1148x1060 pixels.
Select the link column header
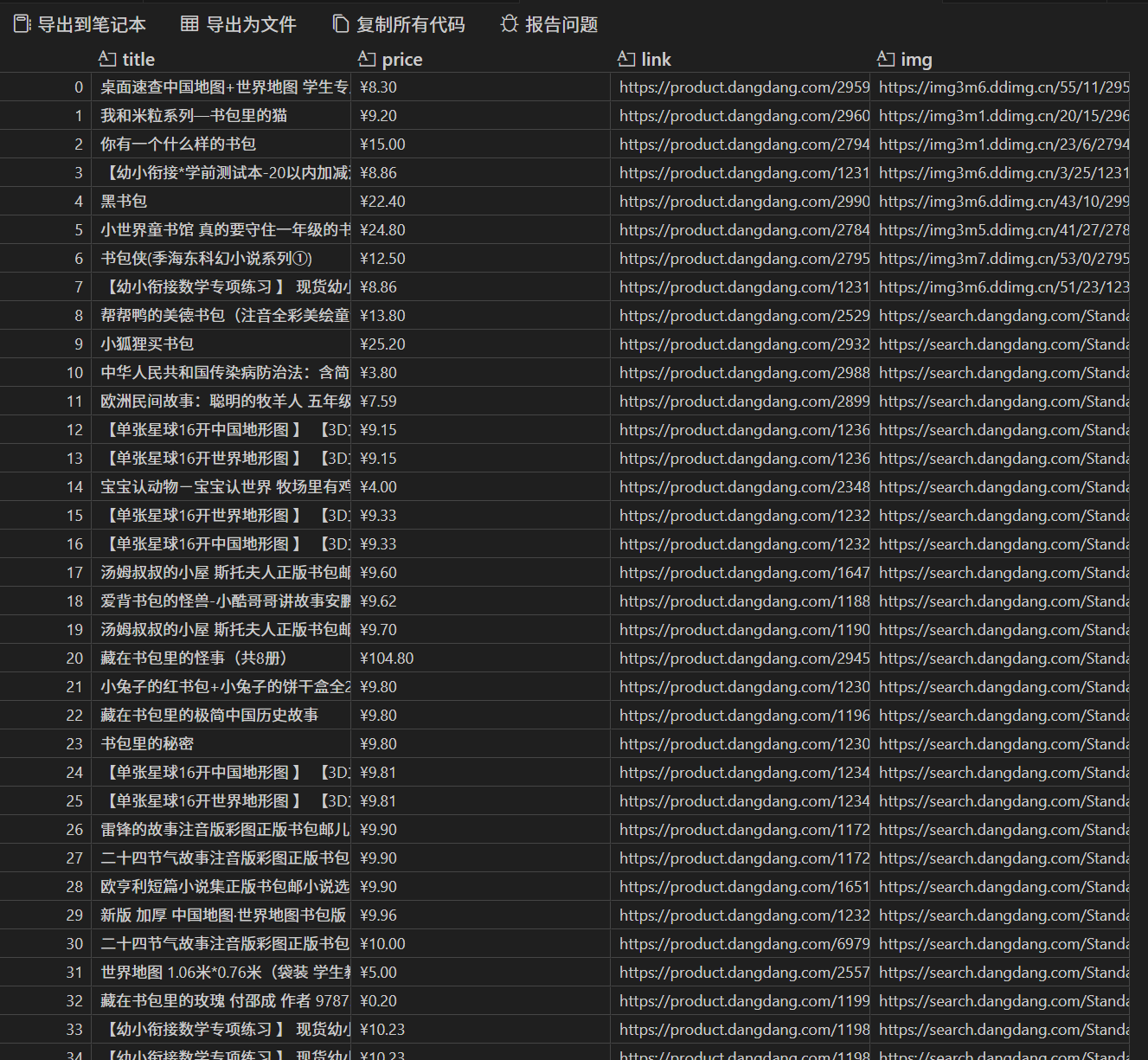[656, 59]
